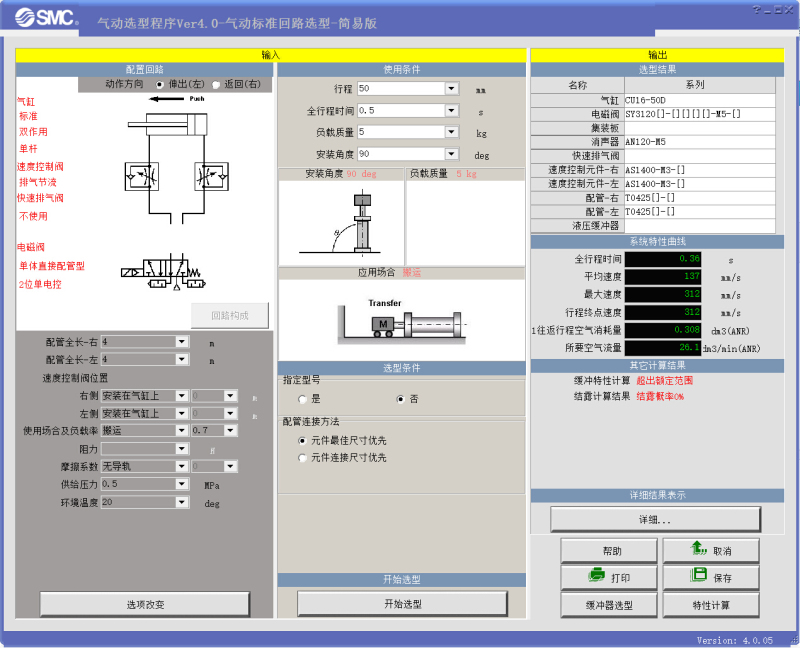The image size is (800, 648).
Task: Click the 供给压力 field 0.5
Action: (138, 484)
